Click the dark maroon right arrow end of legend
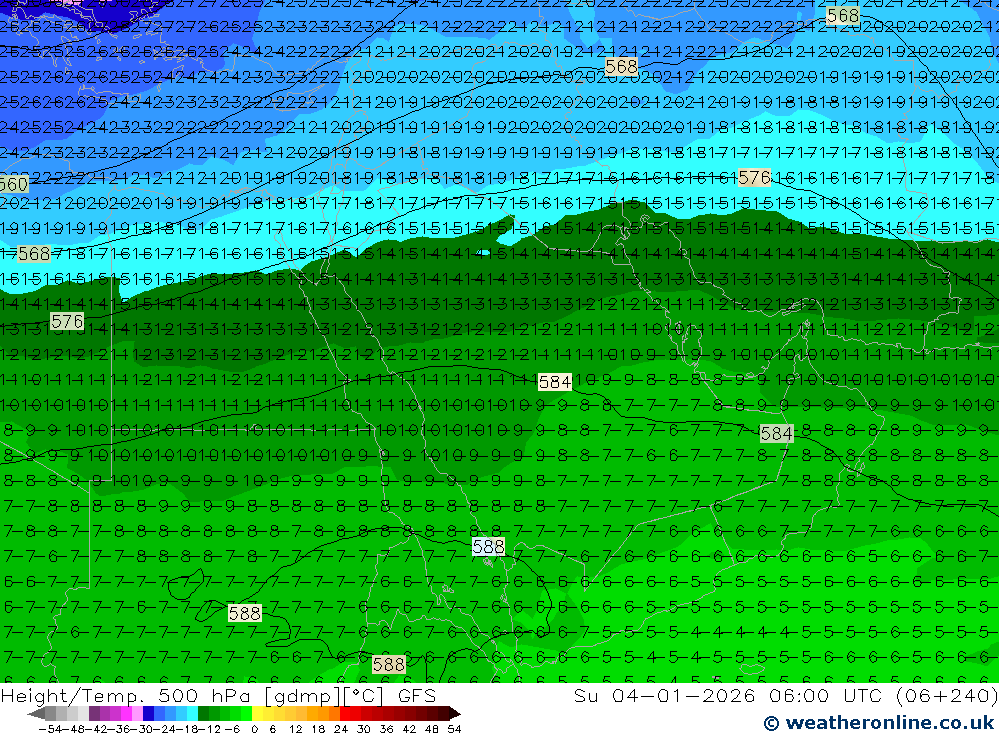The height and width of the screenshot is (733, 1000). coord(453,713)
